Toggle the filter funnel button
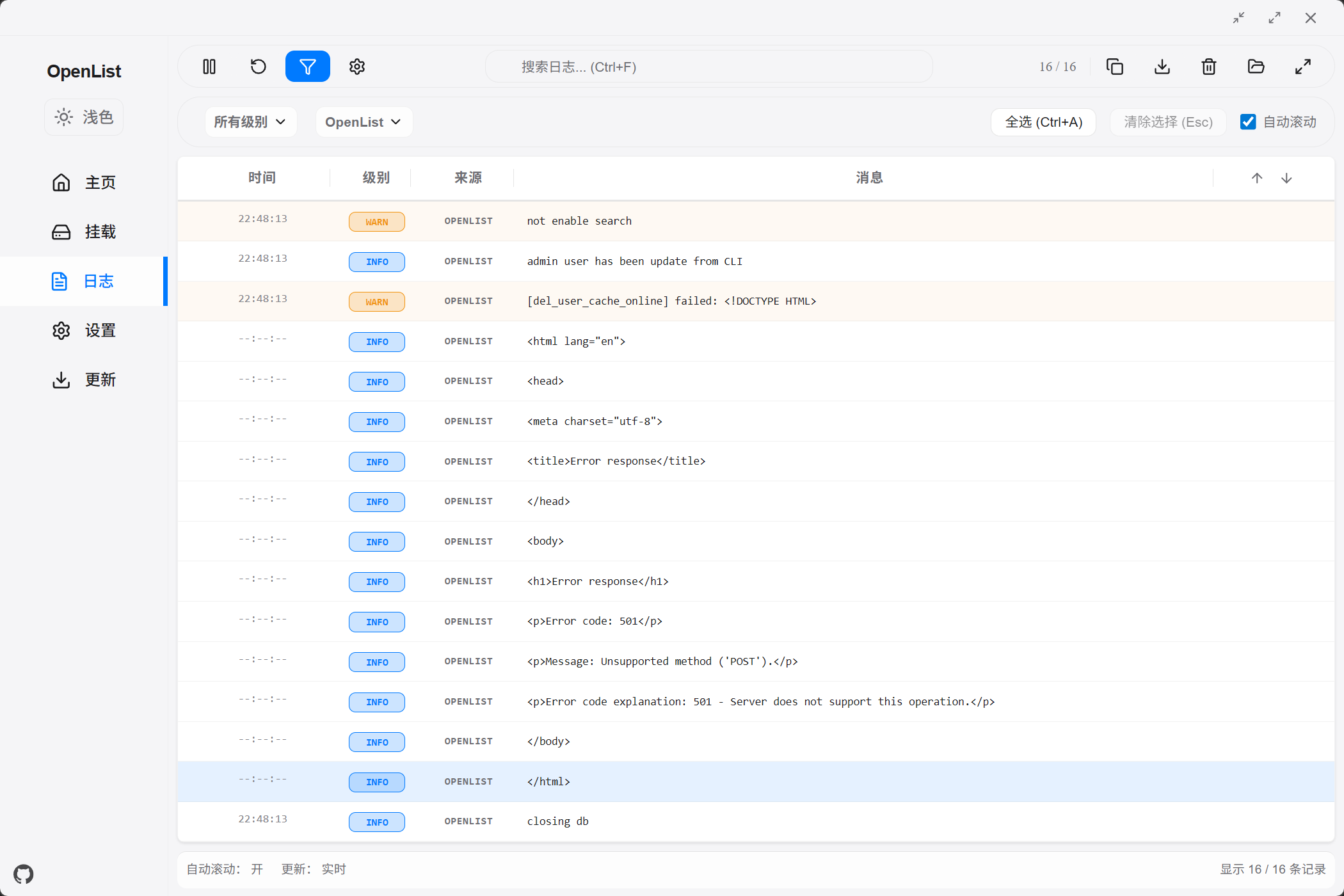The image size is (1344, 896). tap(307, 67)
